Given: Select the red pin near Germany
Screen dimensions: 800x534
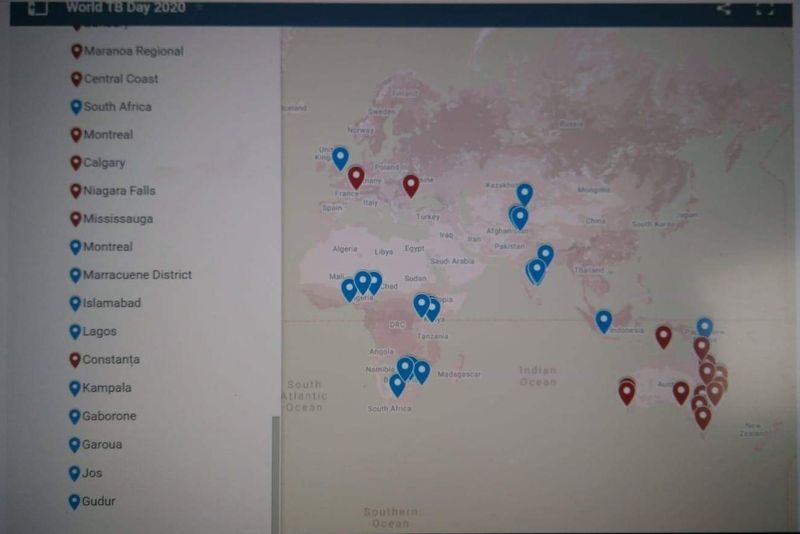Looking at the screenshot, I should coord(356,176).
